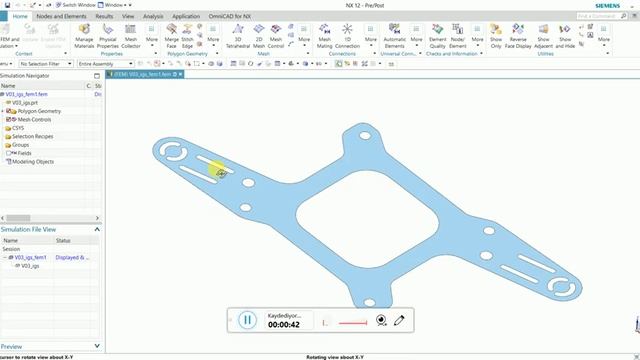This screenshot has height=360, width=640.
Task: Select V03_igs.prt in the navigator
Action: pos(24,103)
